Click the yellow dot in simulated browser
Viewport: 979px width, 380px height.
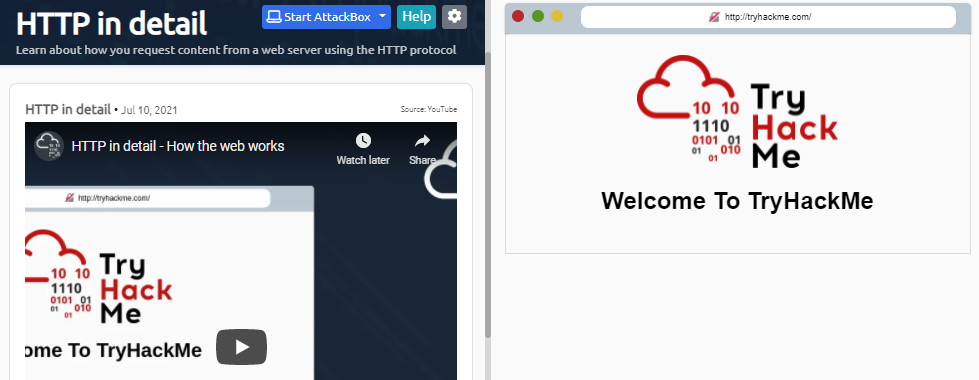pos(557,16)
